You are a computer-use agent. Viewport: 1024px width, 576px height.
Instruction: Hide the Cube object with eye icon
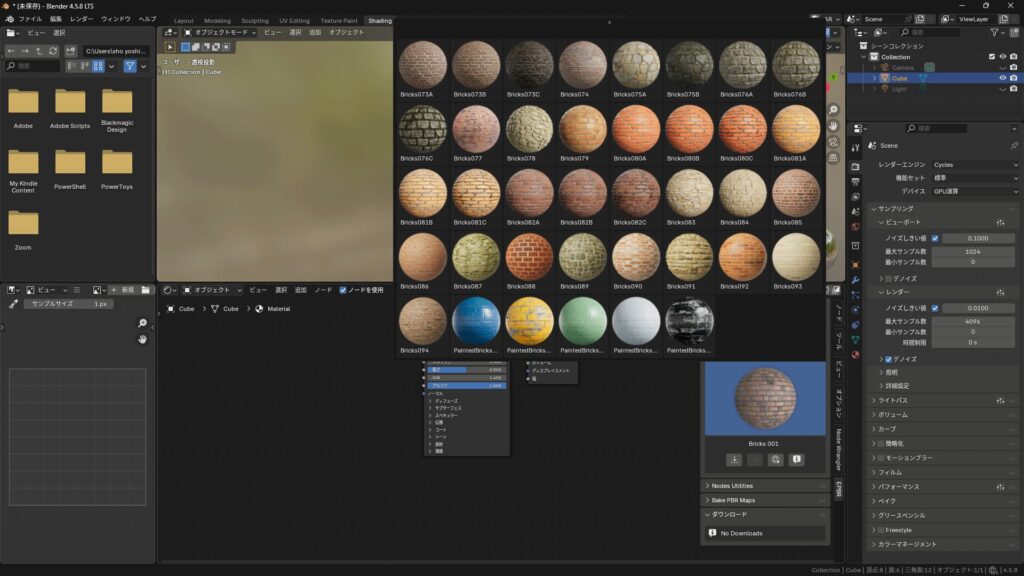coord(1002,77)
